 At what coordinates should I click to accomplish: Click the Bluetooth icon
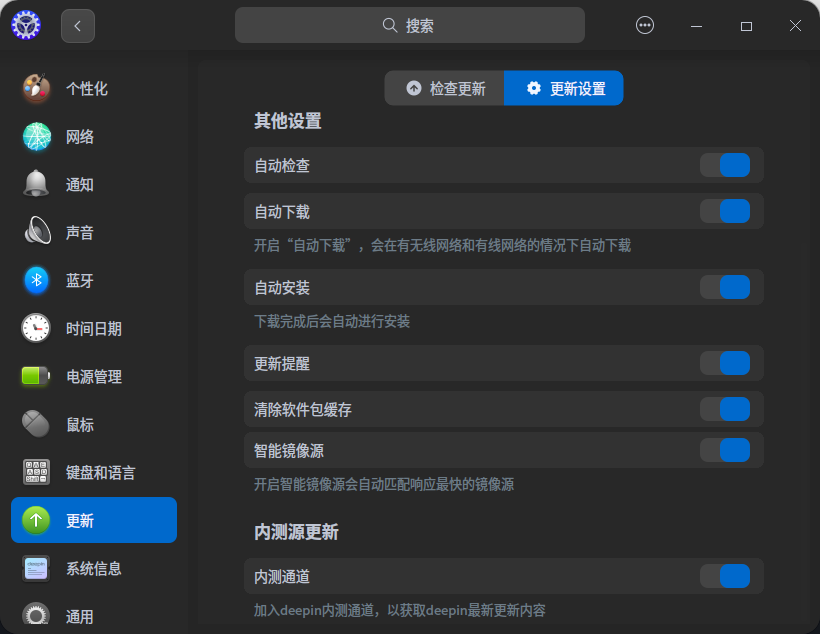[36, 280]
